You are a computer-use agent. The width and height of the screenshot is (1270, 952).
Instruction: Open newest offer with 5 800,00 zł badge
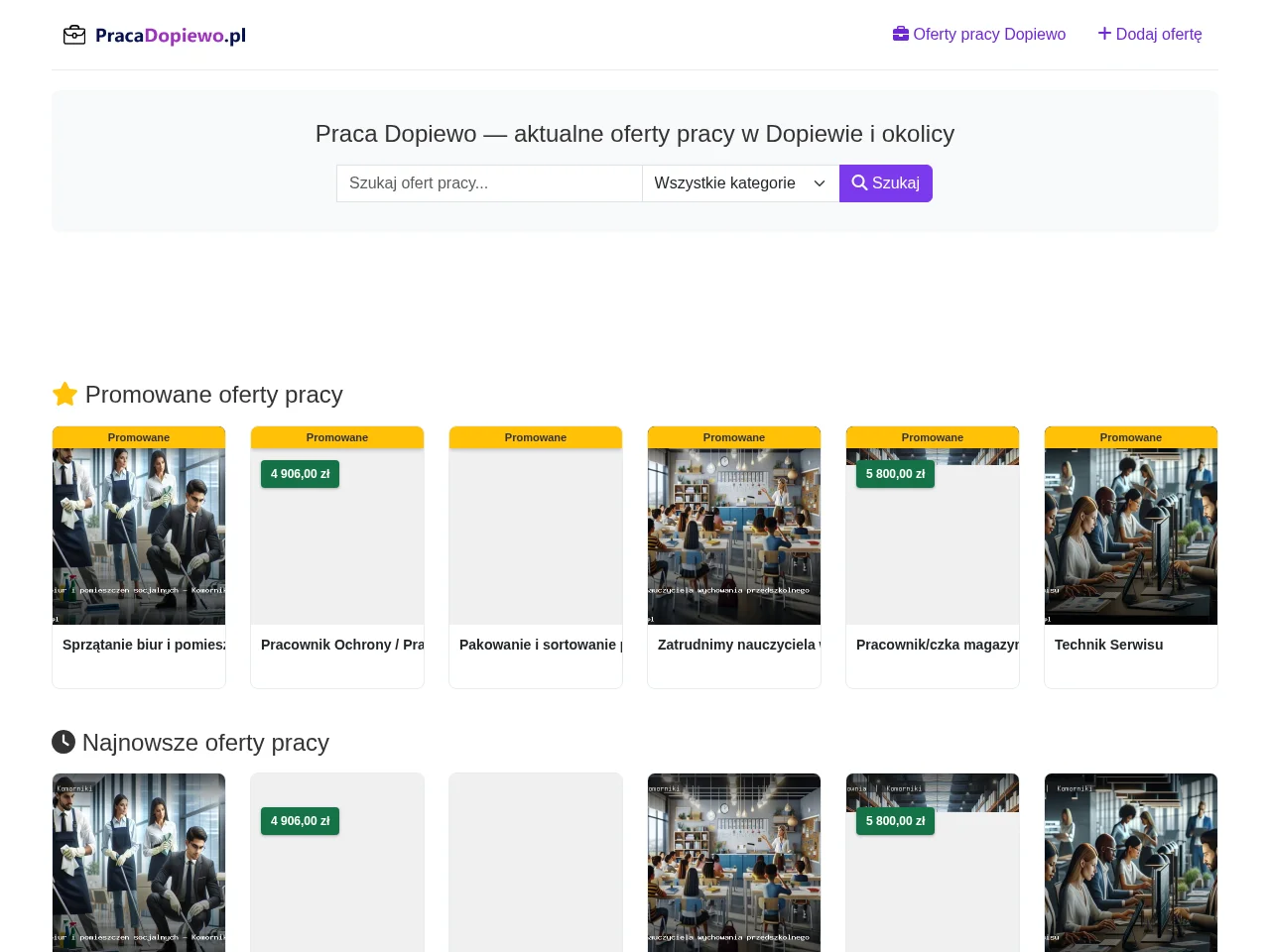point(933,863)
